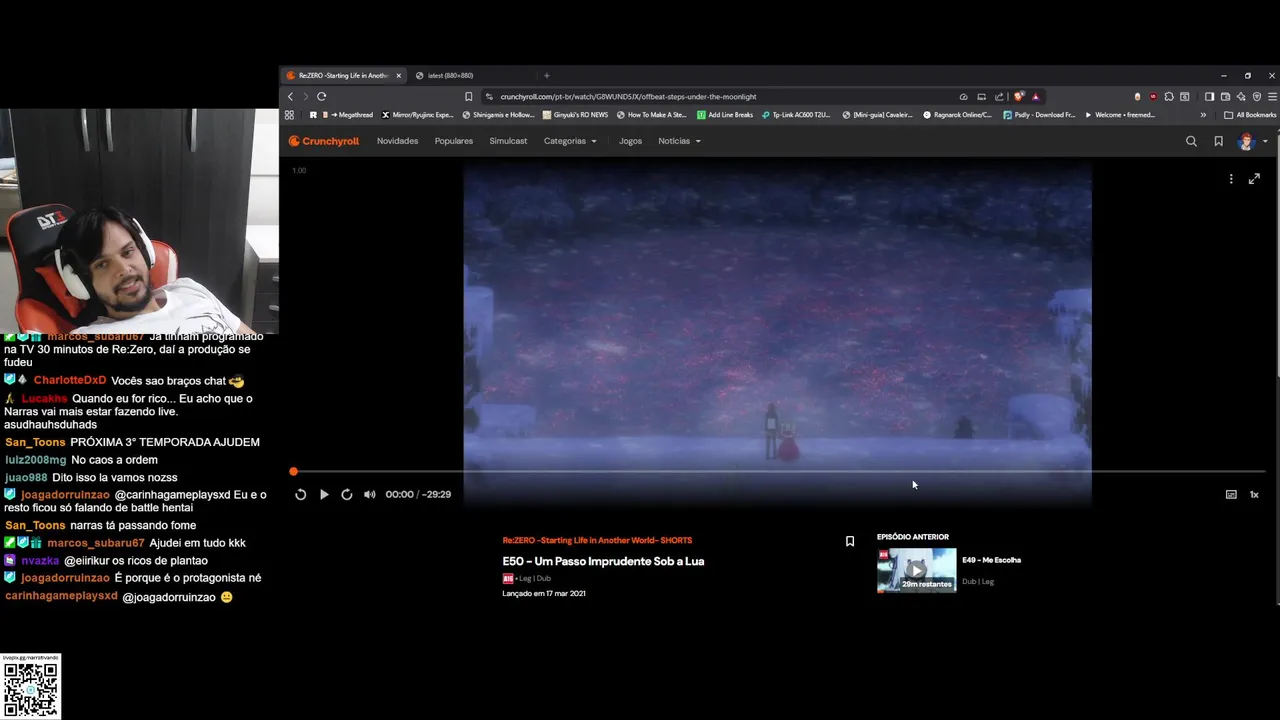Open the Ginyuki's RO NEWS bookmark
Screen dimensions: 1280x720
coord(575,115)
